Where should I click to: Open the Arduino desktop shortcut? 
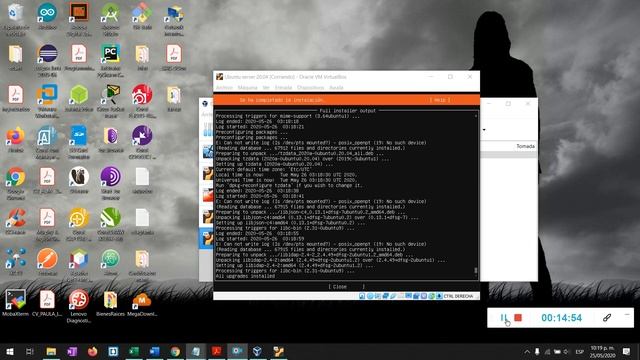[47, 16]
